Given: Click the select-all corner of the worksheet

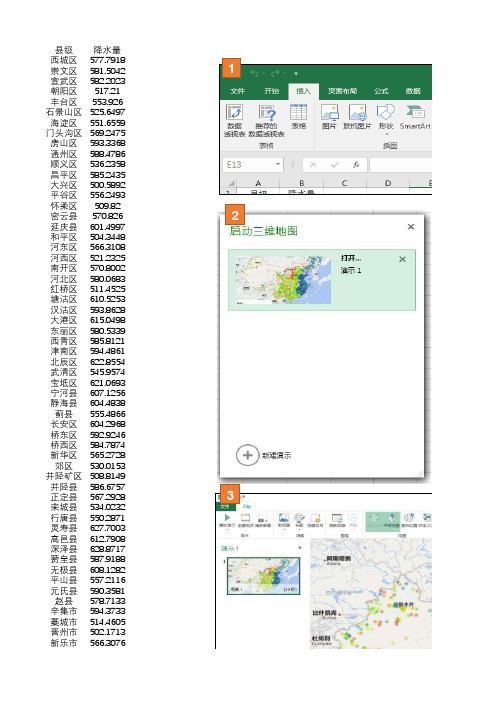Looking at the screenshot, I should tap(231, 183).
